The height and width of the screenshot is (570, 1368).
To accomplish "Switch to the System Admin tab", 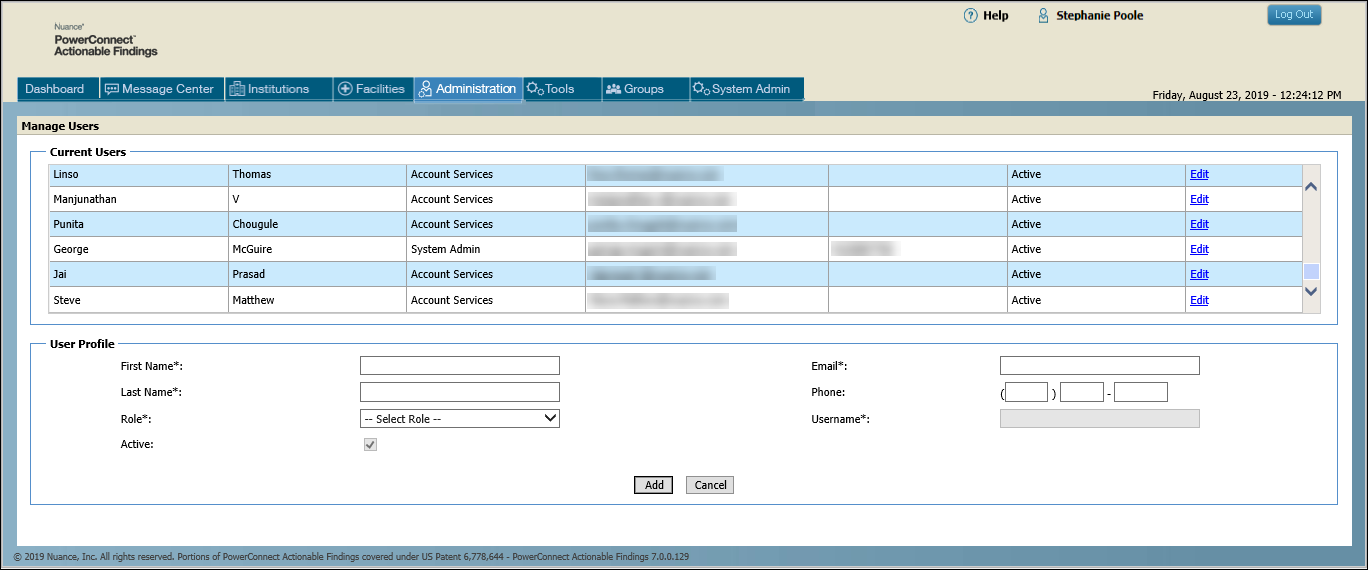I will pos(747,89).
